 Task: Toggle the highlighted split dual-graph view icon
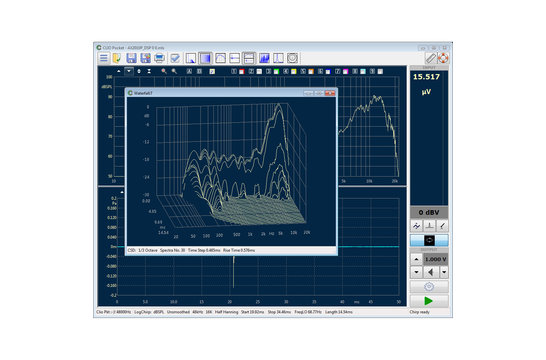coord(249,58)
